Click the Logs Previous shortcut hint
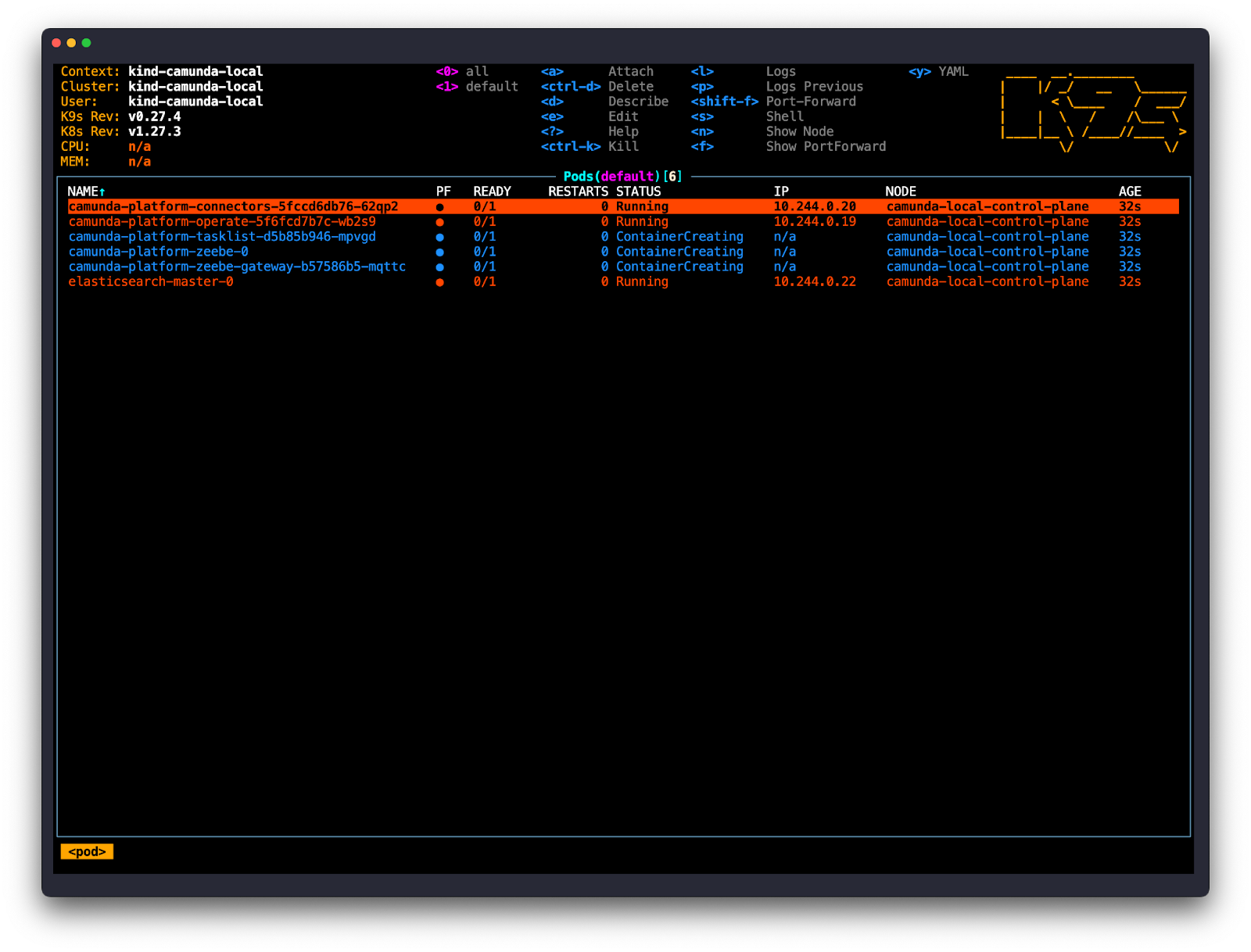1251x952 pixels. click(x=777, y=87)
